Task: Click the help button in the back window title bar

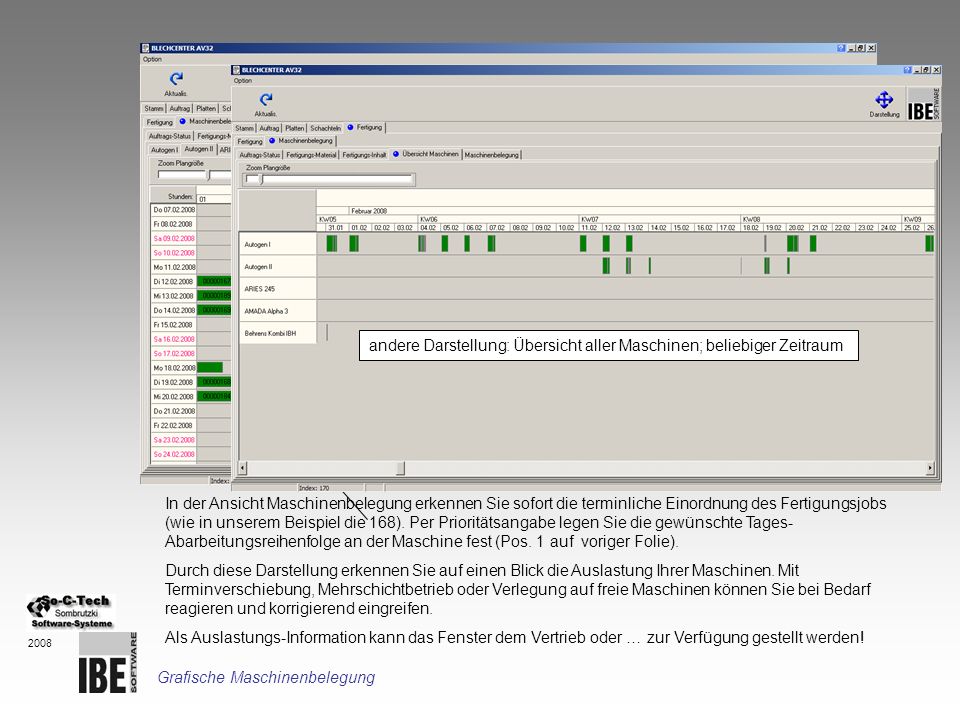Action: [x=841, y=48]
